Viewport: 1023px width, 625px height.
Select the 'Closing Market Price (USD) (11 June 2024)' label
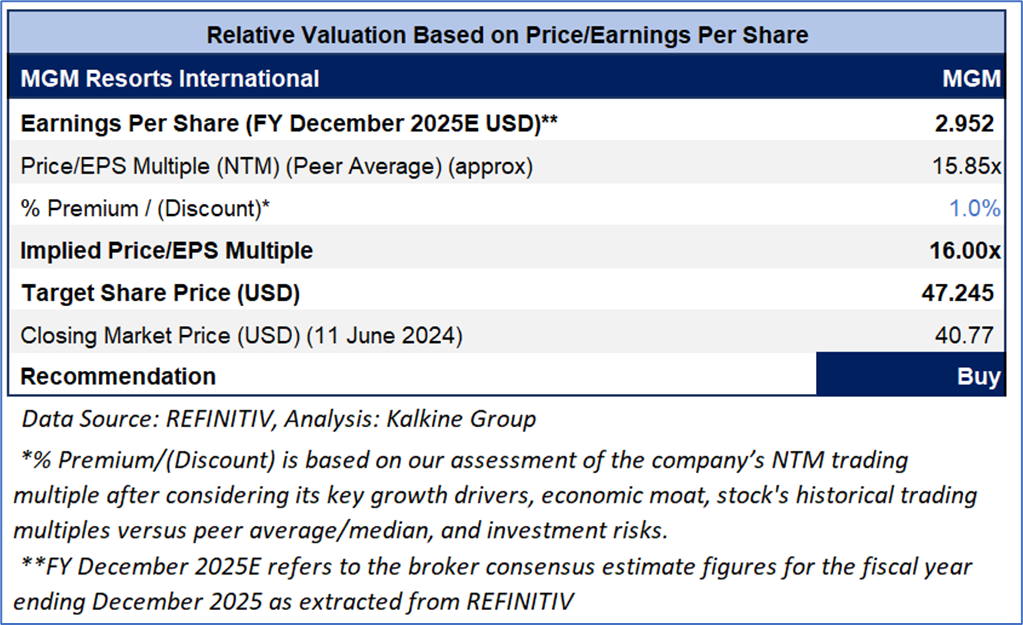[x=241, y=335]
